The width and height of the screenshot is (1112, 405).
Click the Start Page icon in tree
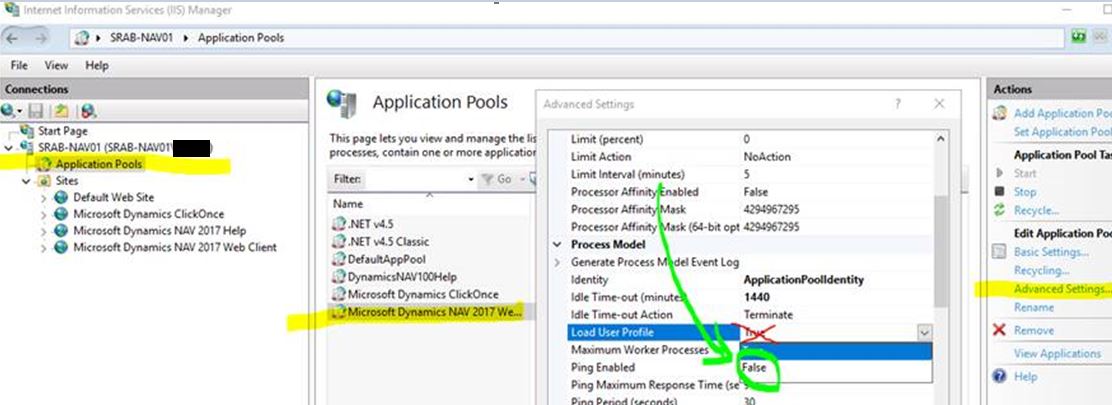pos(27,131)
